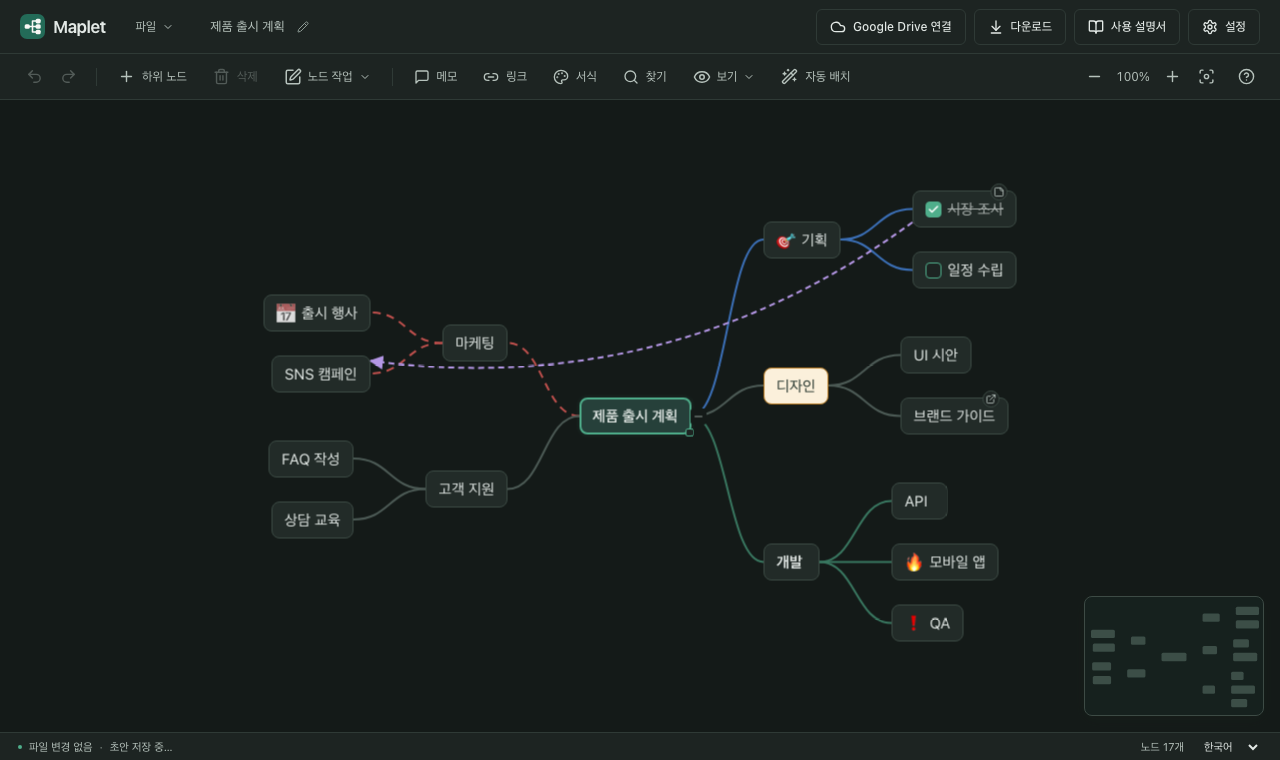
Task: Open the external link icon on 브랜드 가이드
Action: click(990, 398)
